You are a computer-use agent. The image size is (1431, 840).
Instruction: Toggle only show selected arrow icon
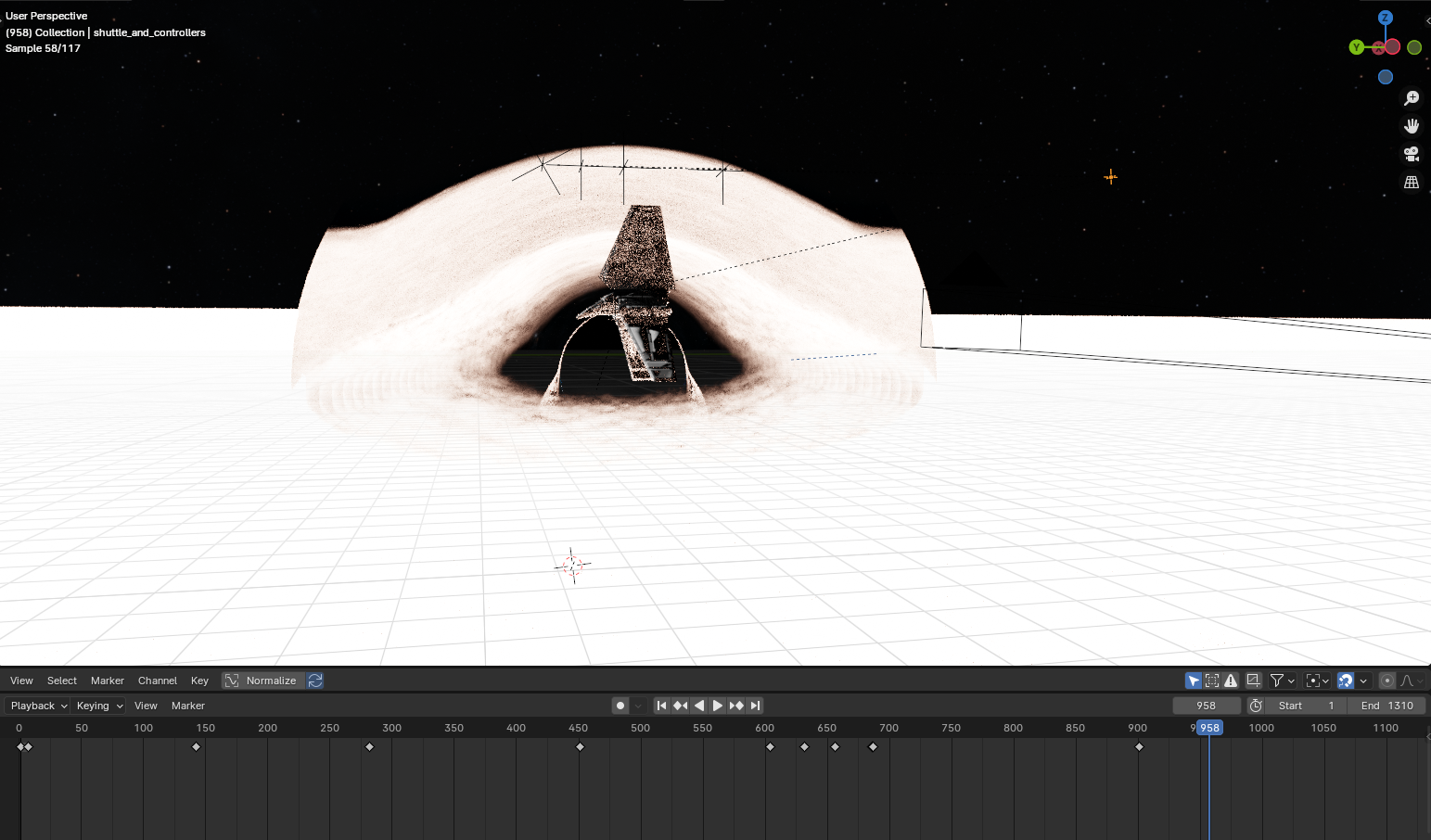1194,681
